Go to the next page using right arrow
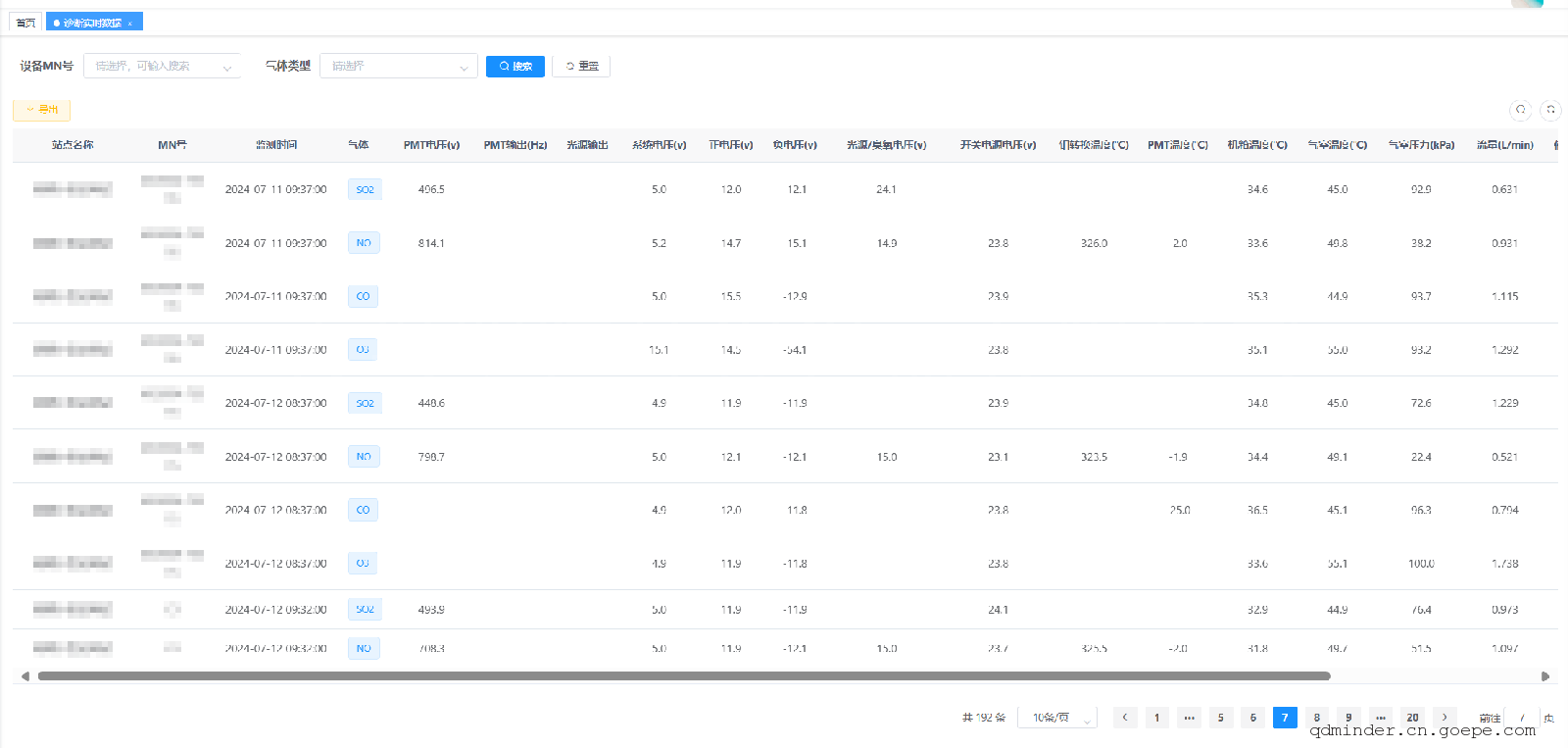This screenshot has width=1568, height=748. tap(1445, 718)
